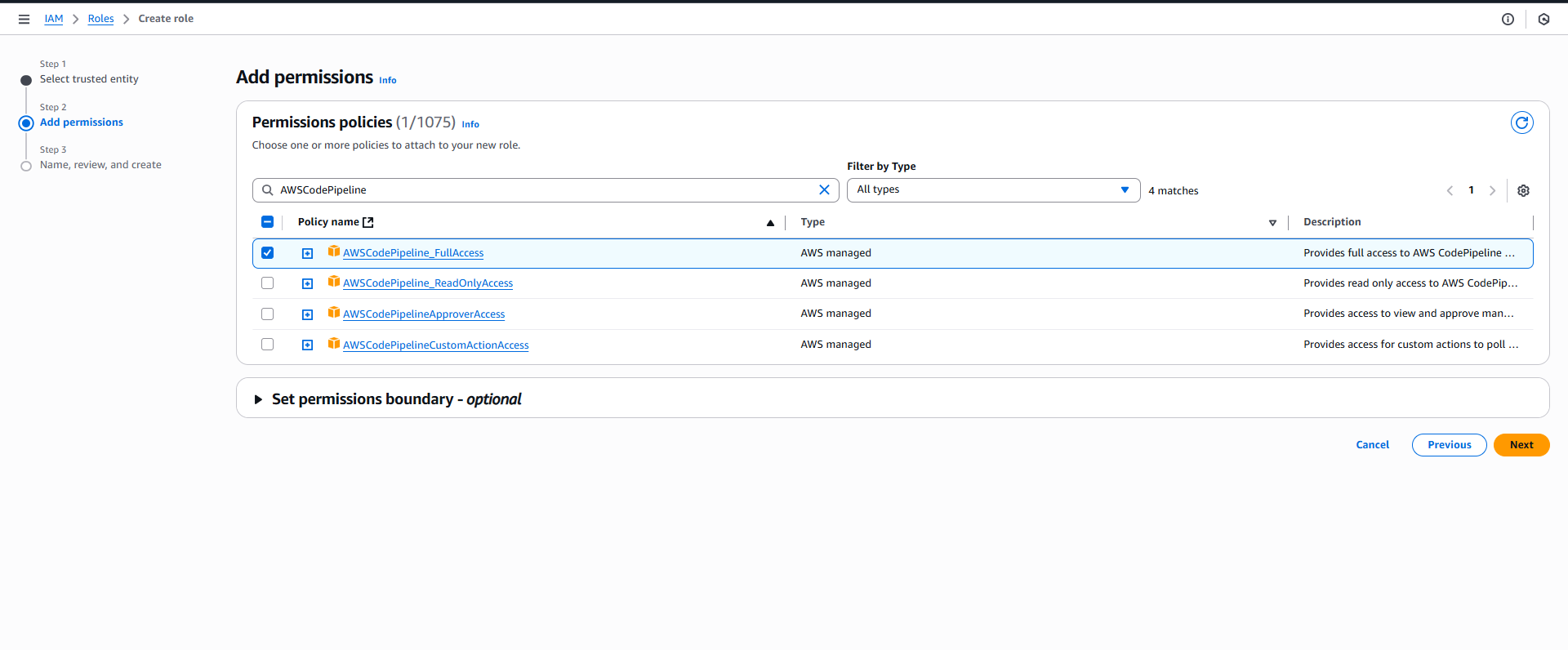This screenshot has width=1568, height=650.
Task: Click the hexagon settings icon top right
Action: pyautogui.click(x=1543, y=19)
